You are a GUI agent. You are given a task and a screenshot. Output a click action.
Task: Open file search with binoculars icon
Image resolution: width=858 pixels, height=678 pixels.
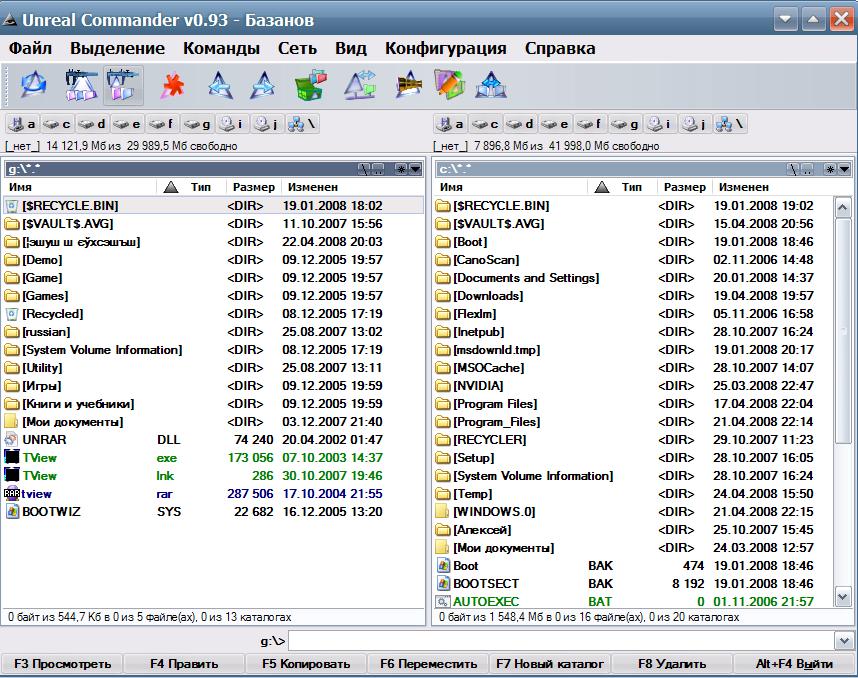tap(409, 85)
